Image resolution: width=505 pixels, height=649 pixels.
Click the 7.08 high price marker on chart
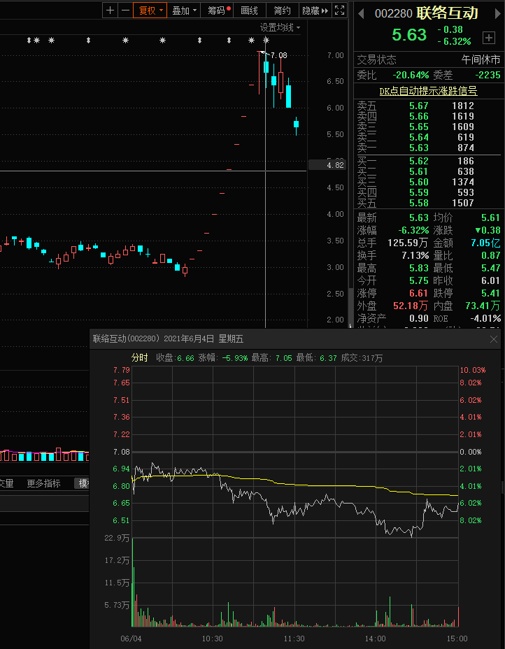tap(279, 55)
